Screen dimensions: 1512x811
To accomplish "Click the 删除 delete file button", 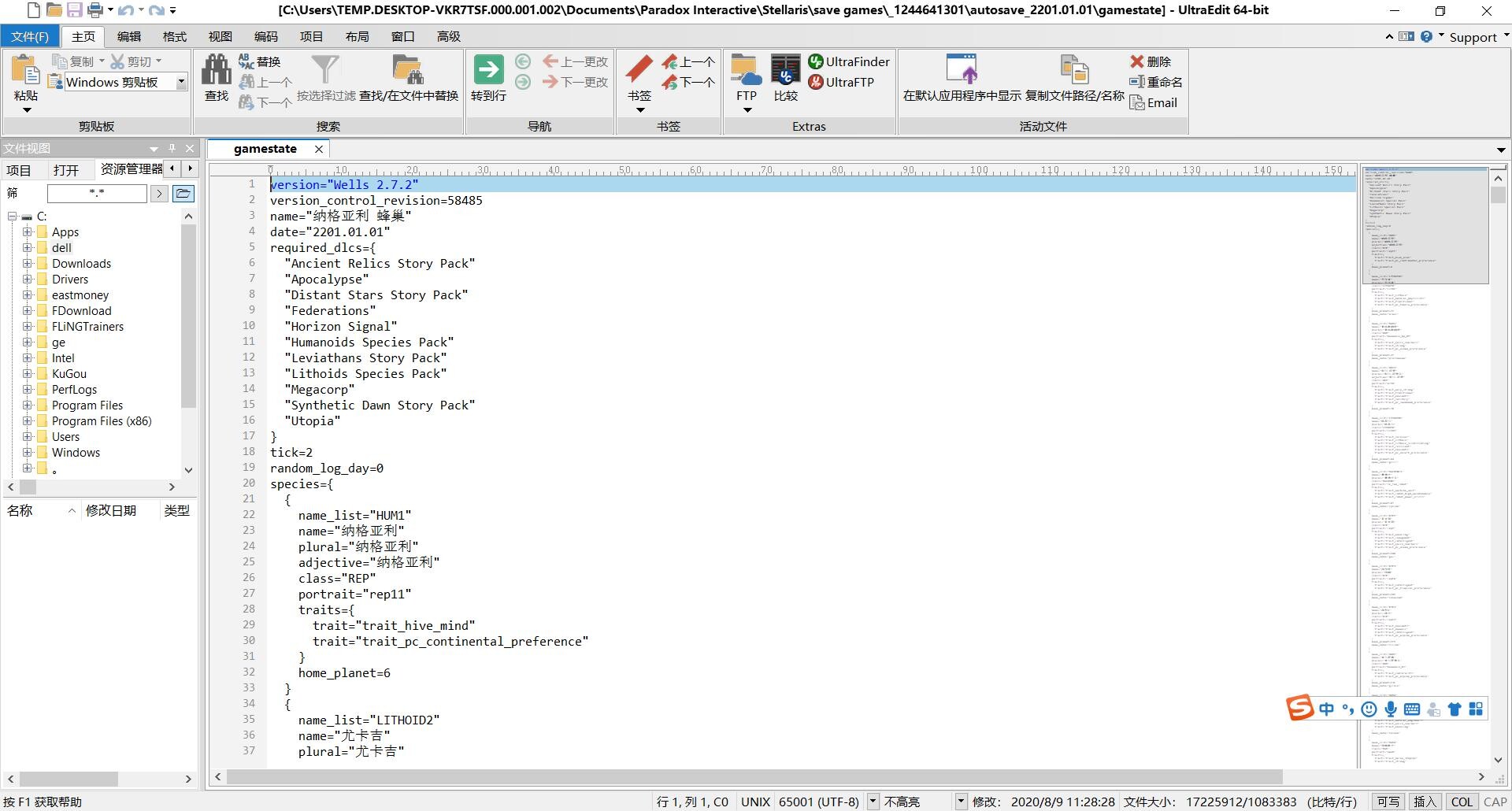I will pyautogui.click(x=1151, y=61).
